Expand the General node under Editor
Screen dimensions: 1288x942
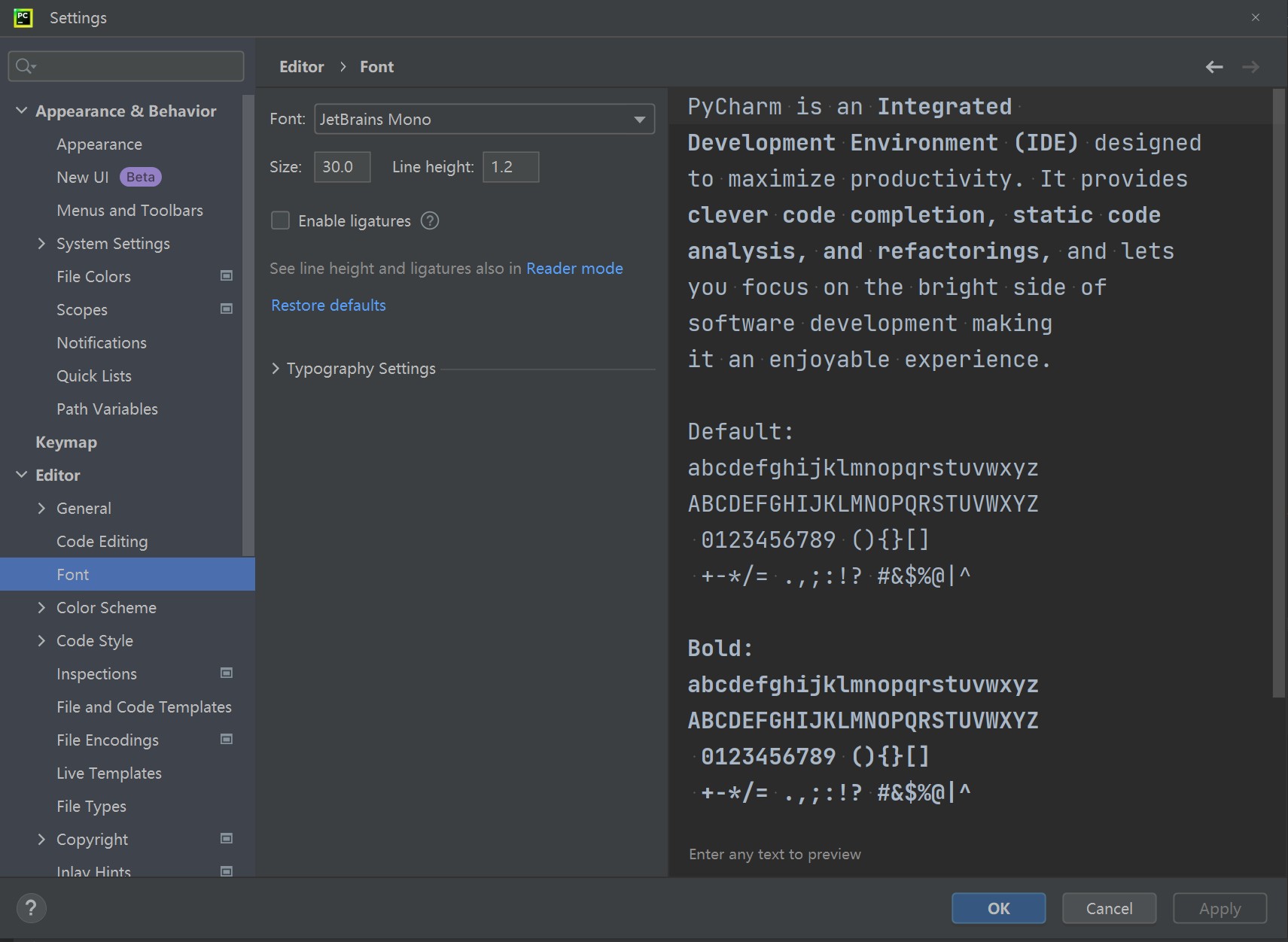pos(41,508)
